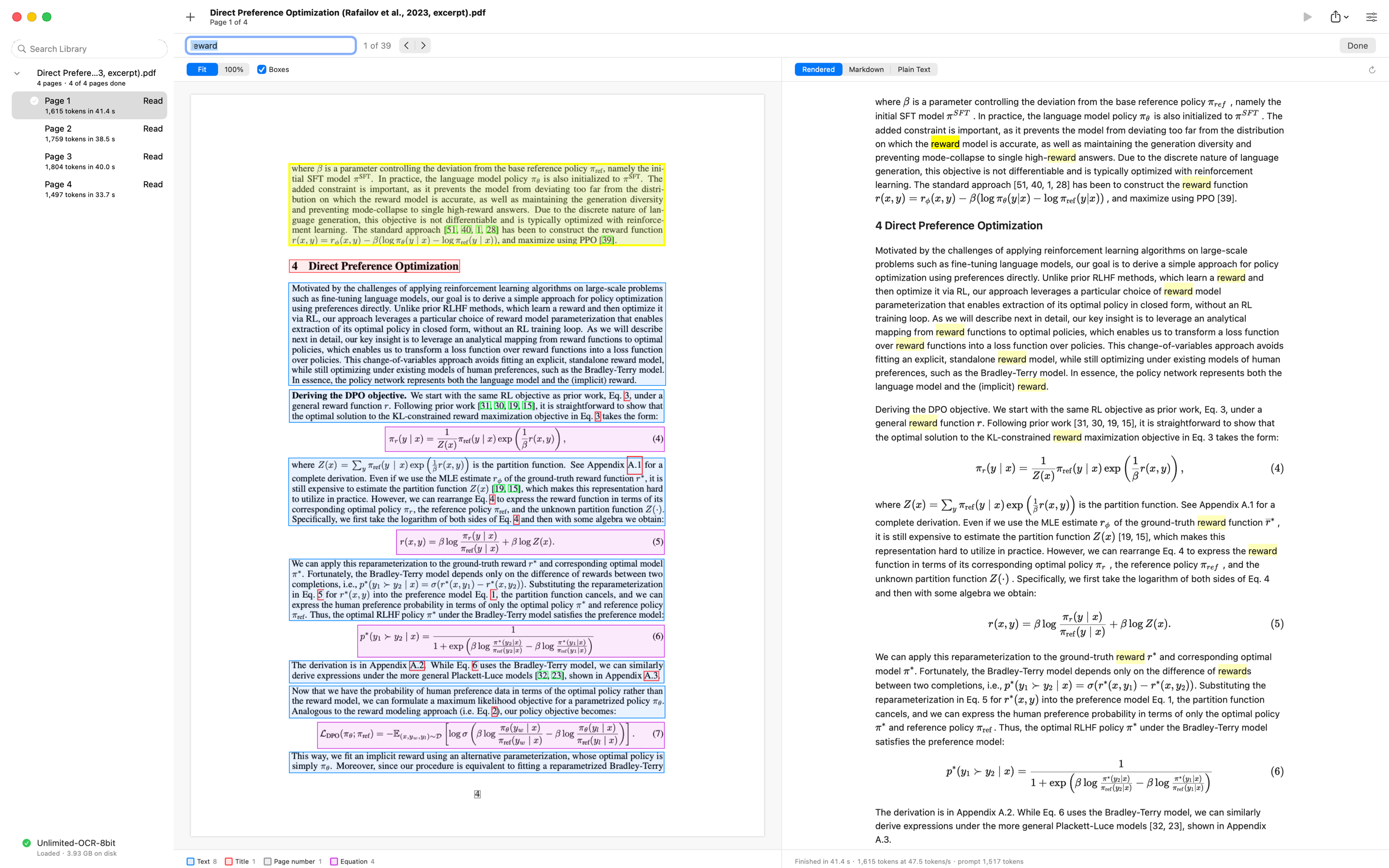
Task: Click the Page 1 completed checkmark icon
Action: pyautogui.click(x=34, y=101)
